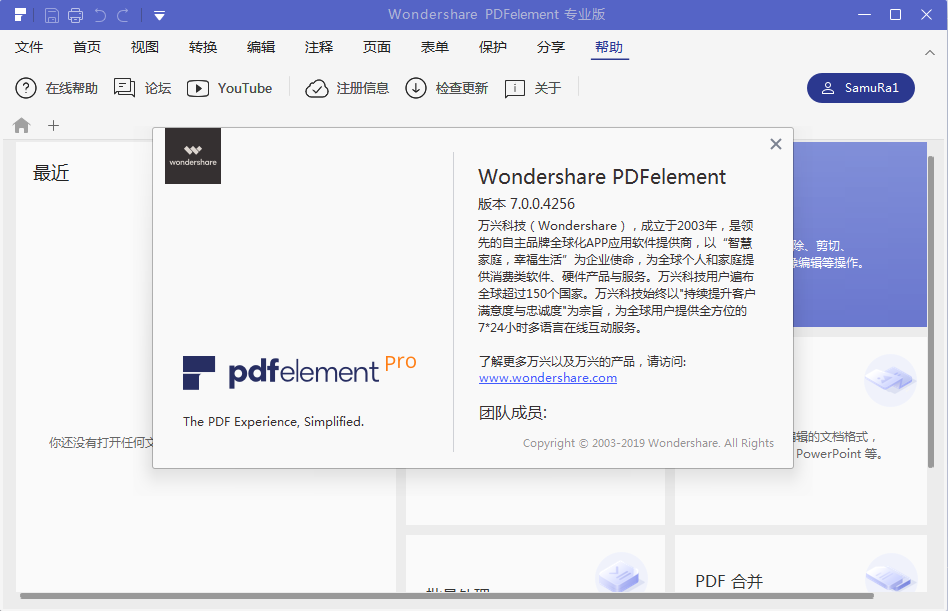Click the Undo arrow in the title bar
Screen dimensions: 948x611
coord(100,14)
